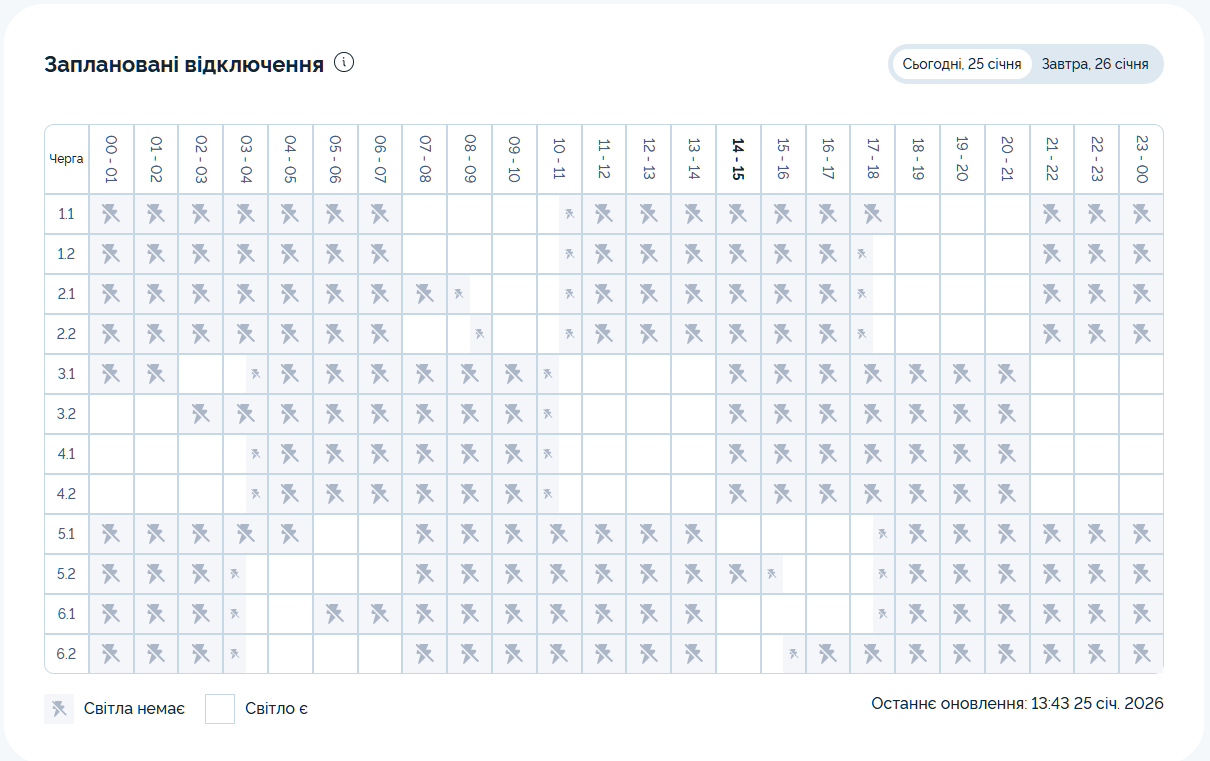Click outage icon for queue 1.1 at 00-01

(x=111, y=213)
